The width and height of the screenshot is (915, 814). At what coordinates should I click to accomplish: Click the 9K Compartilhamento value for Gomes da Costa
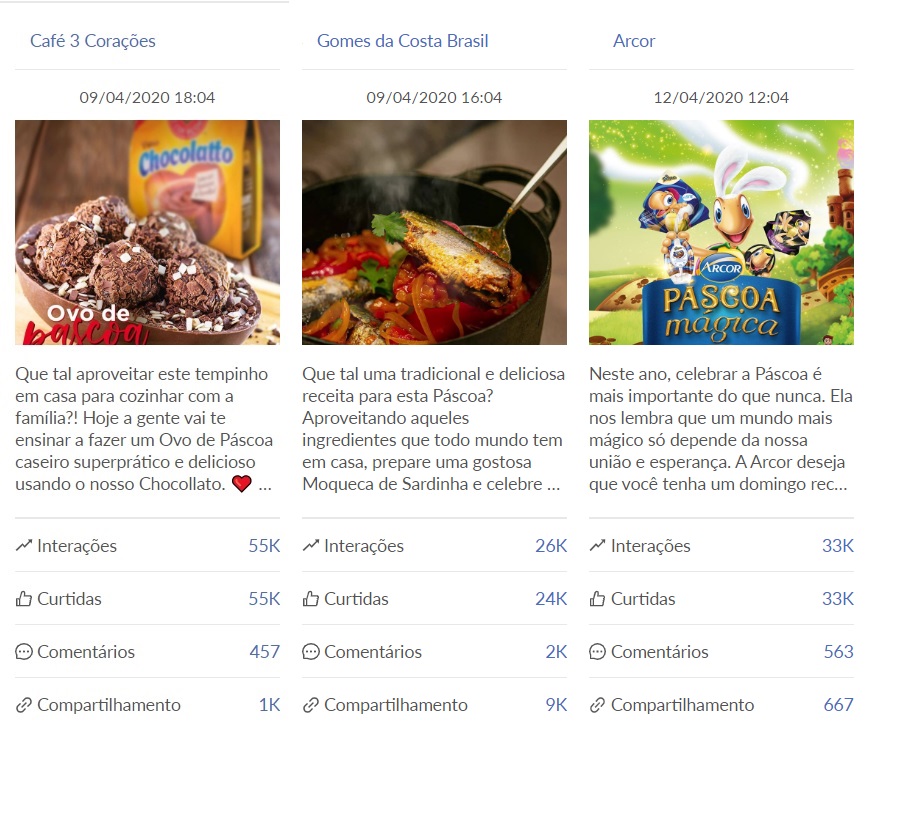[556, 705]
